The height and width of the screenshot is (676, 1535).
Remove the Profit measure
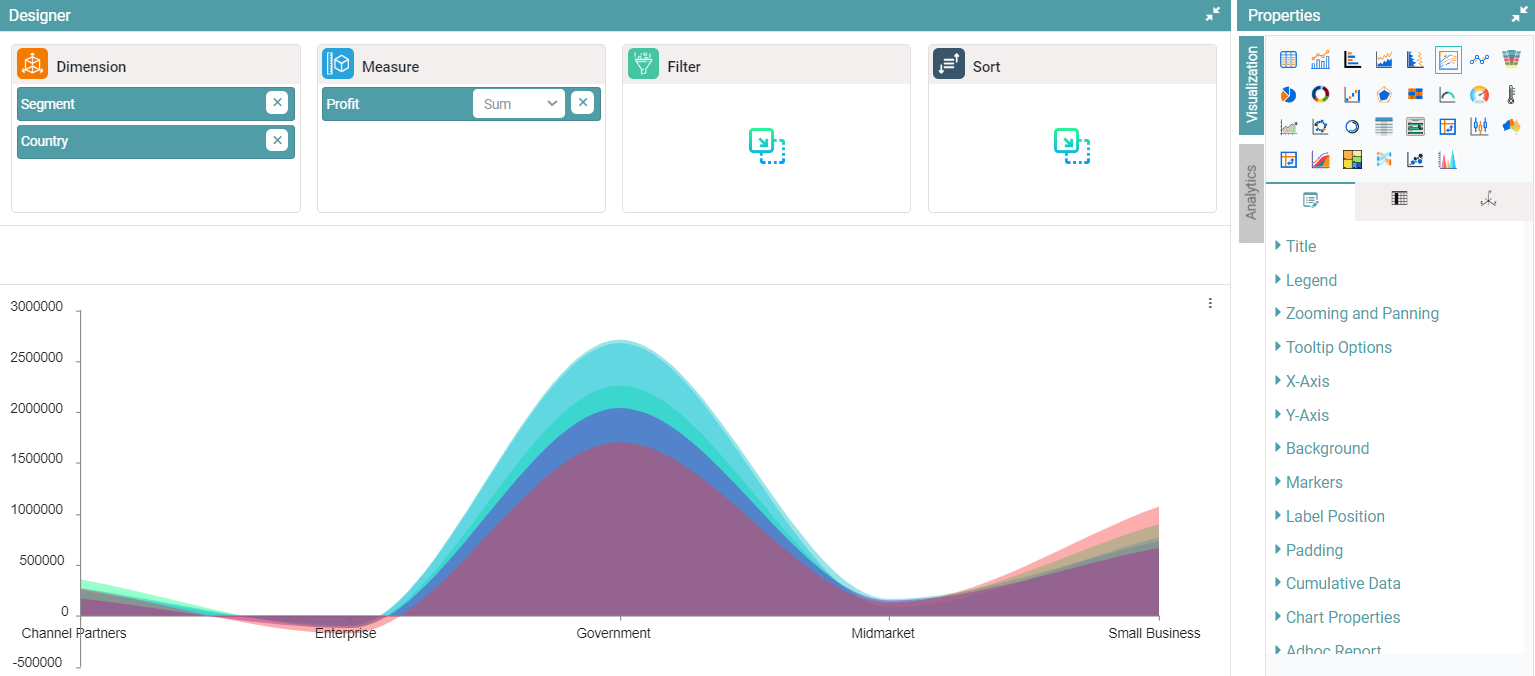click(582, 103)
